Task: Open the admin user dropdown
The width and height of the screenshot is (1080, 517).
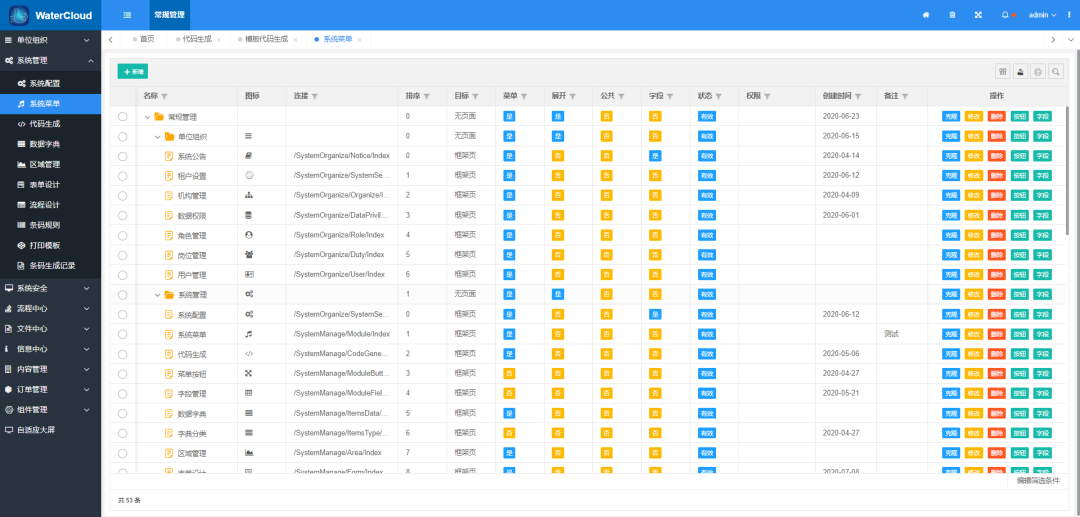Action: 1042,15
